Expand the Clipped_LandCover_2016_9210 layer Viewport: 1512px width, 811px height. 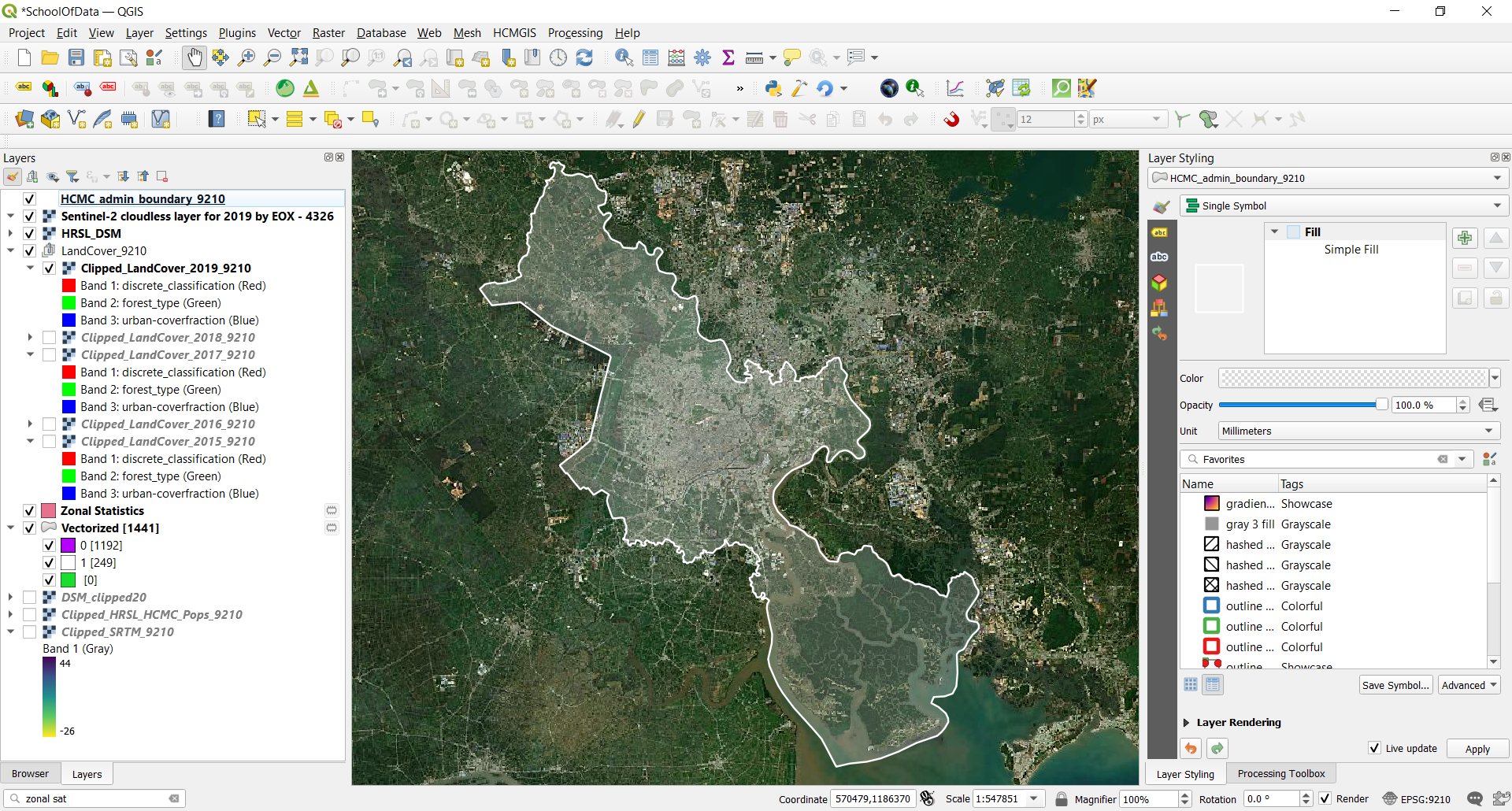[30, 424]
